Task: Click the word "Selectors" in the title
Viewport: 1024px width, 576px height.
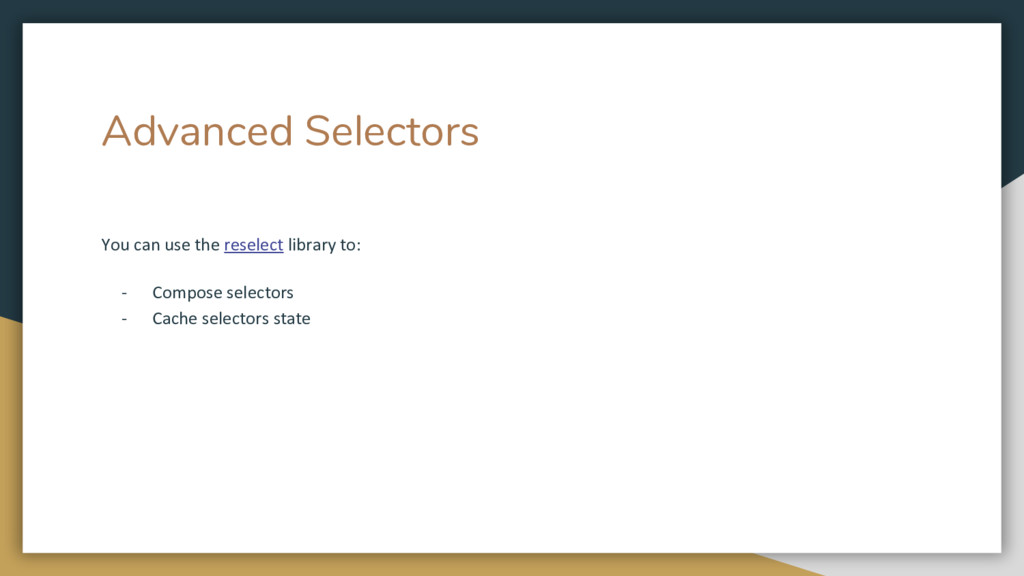Action: coord(392,131)
